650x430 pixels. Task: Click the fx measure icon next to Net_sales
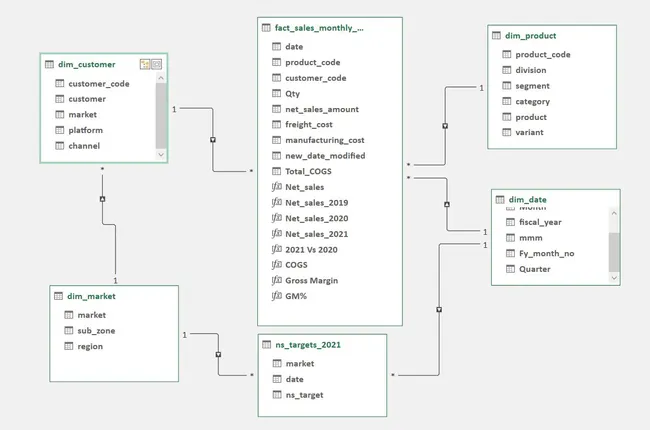[276, 187]
